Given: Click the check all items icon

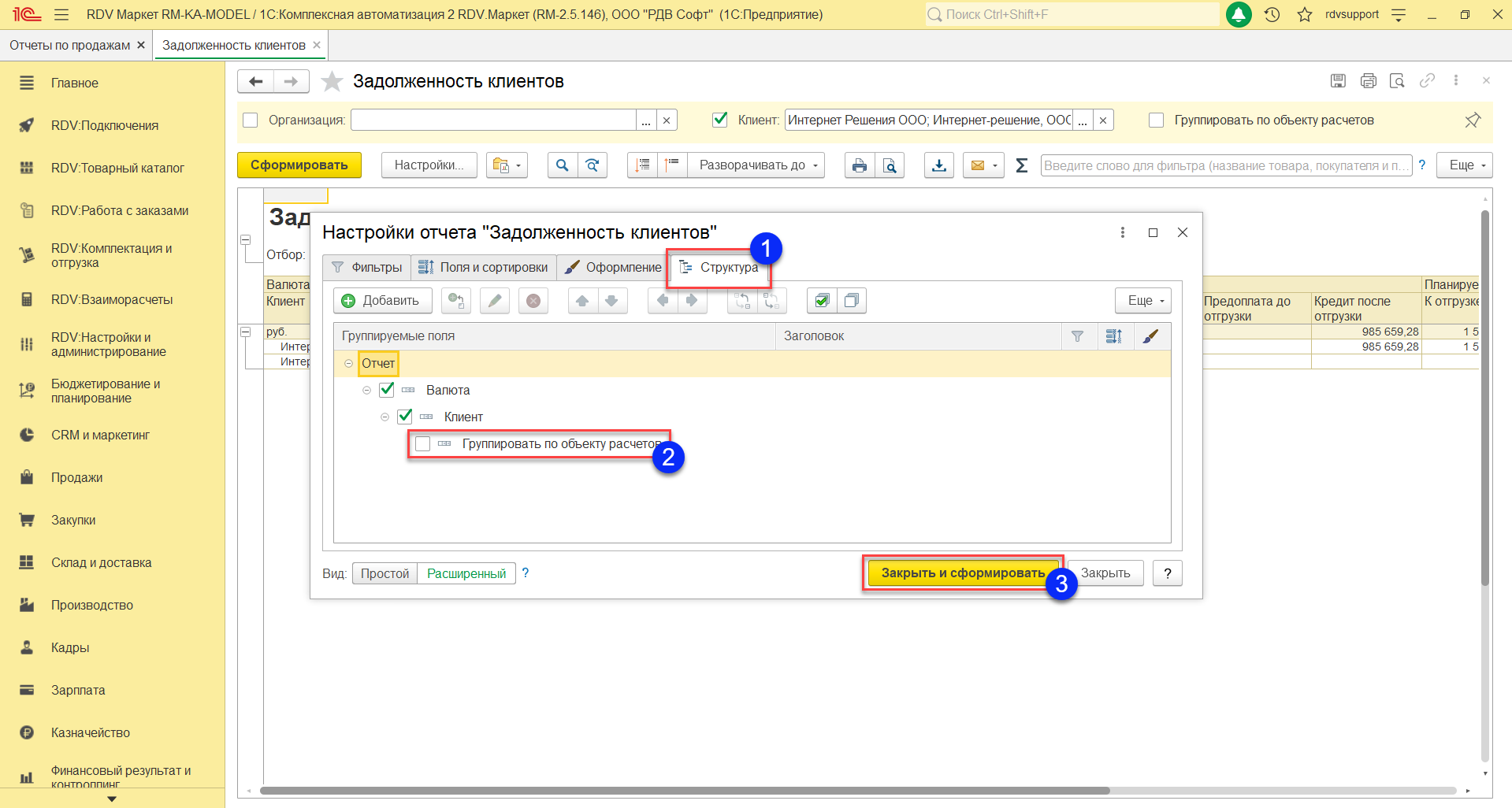Looking at the screenshot, I should 822,301.
